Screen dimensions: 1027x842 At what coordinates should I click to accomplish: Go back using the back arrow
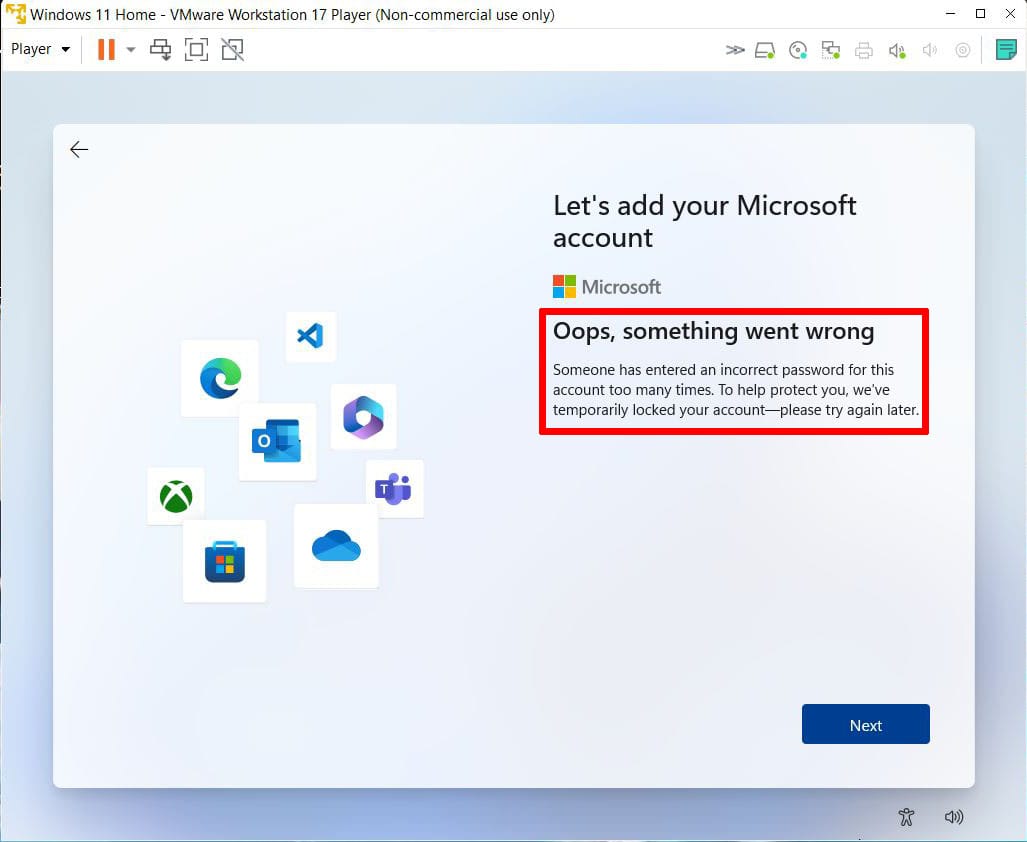[x=79, y=149]
